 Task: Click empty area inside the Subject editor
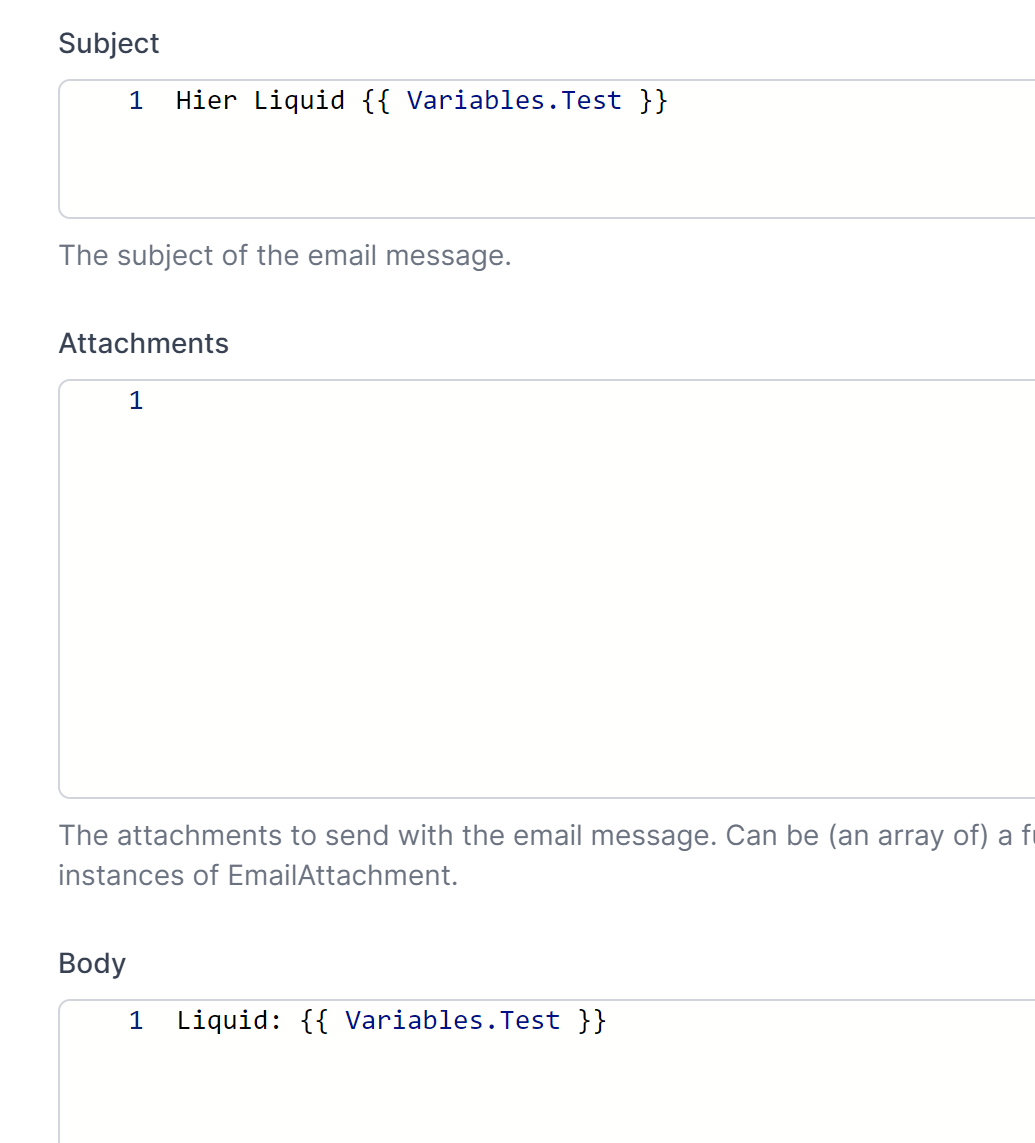pos(547,168)
